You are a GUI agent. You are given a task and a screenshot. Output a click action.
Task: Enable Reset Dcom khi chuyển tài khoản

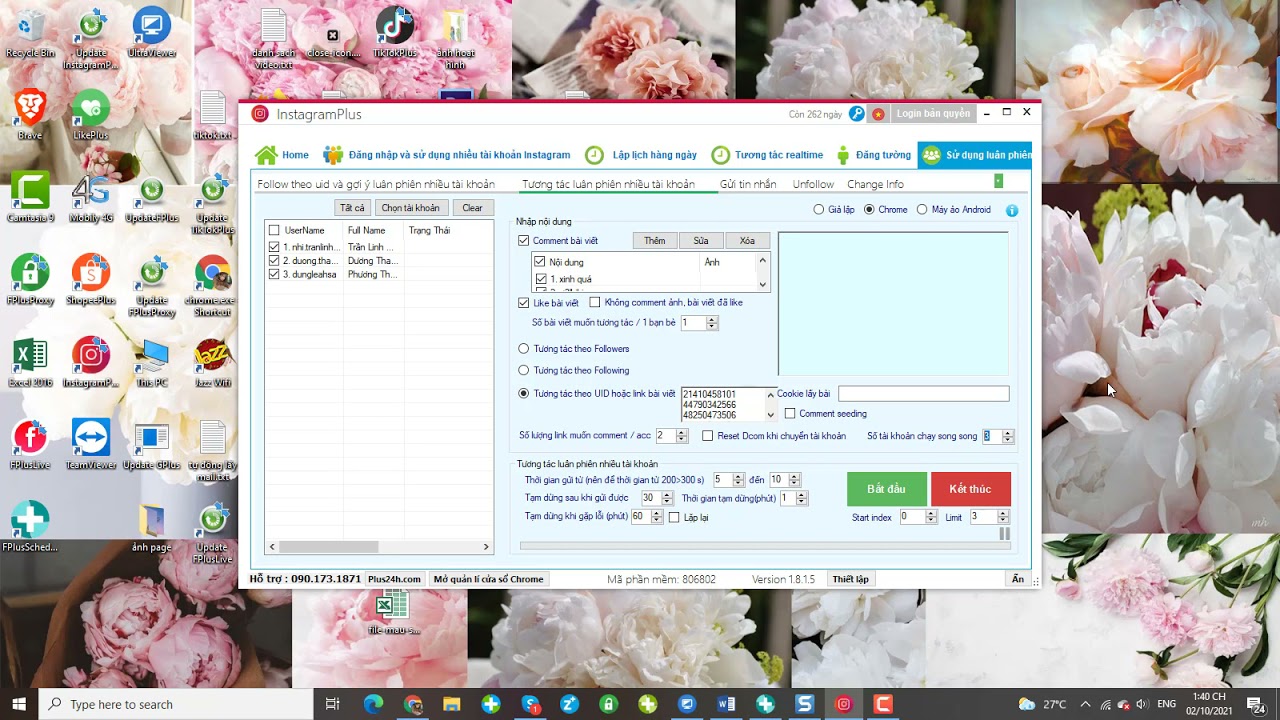pos(708,436)
